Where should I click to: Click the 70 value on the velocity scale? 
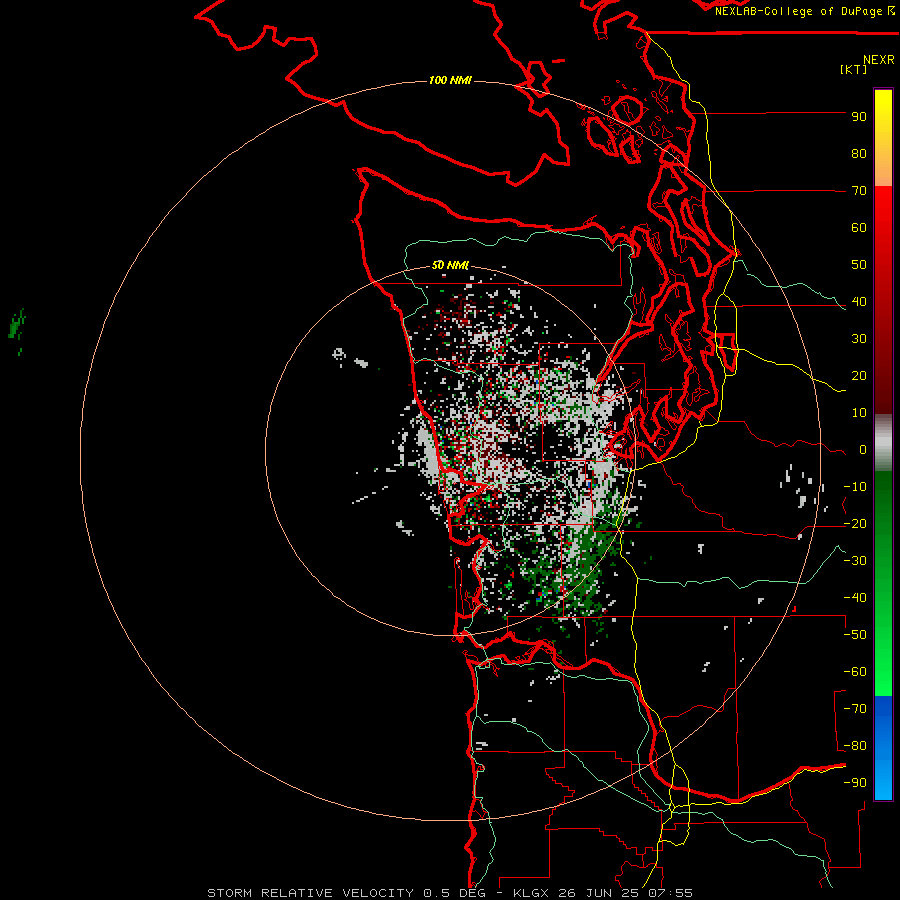[x=859, y=191]
